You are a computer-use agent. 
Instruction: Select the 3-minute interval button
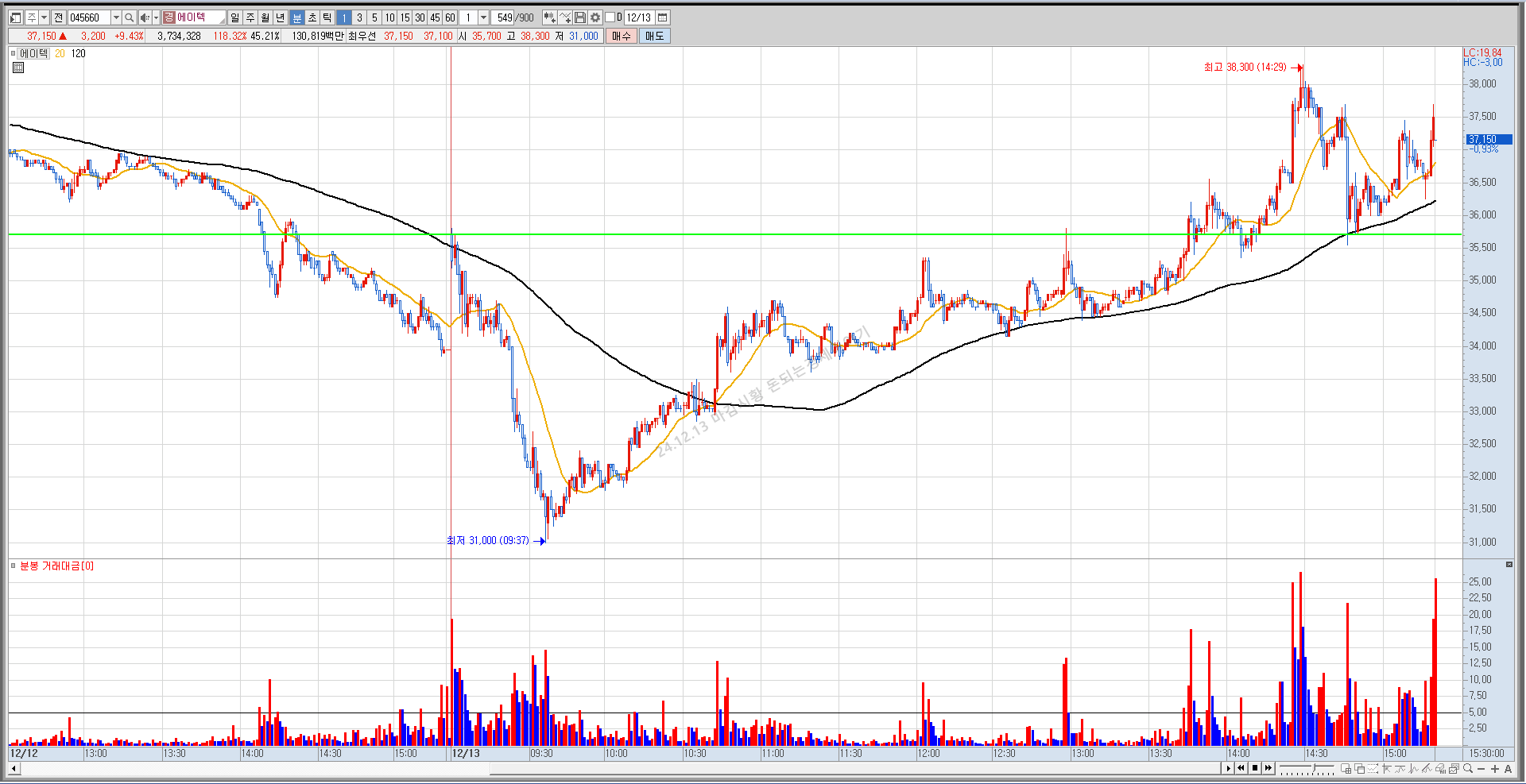coord(359,17)
